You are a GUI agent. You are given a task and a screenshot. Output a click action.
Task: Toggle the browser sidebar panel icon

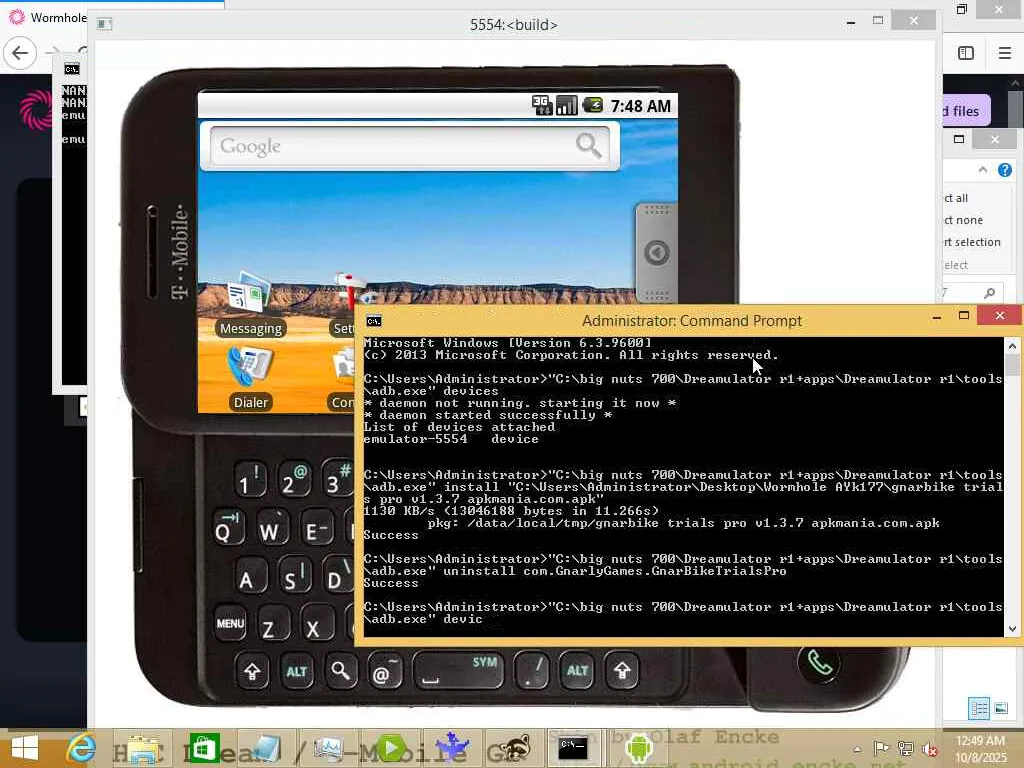pyautogui.click(x=966, y=53)
